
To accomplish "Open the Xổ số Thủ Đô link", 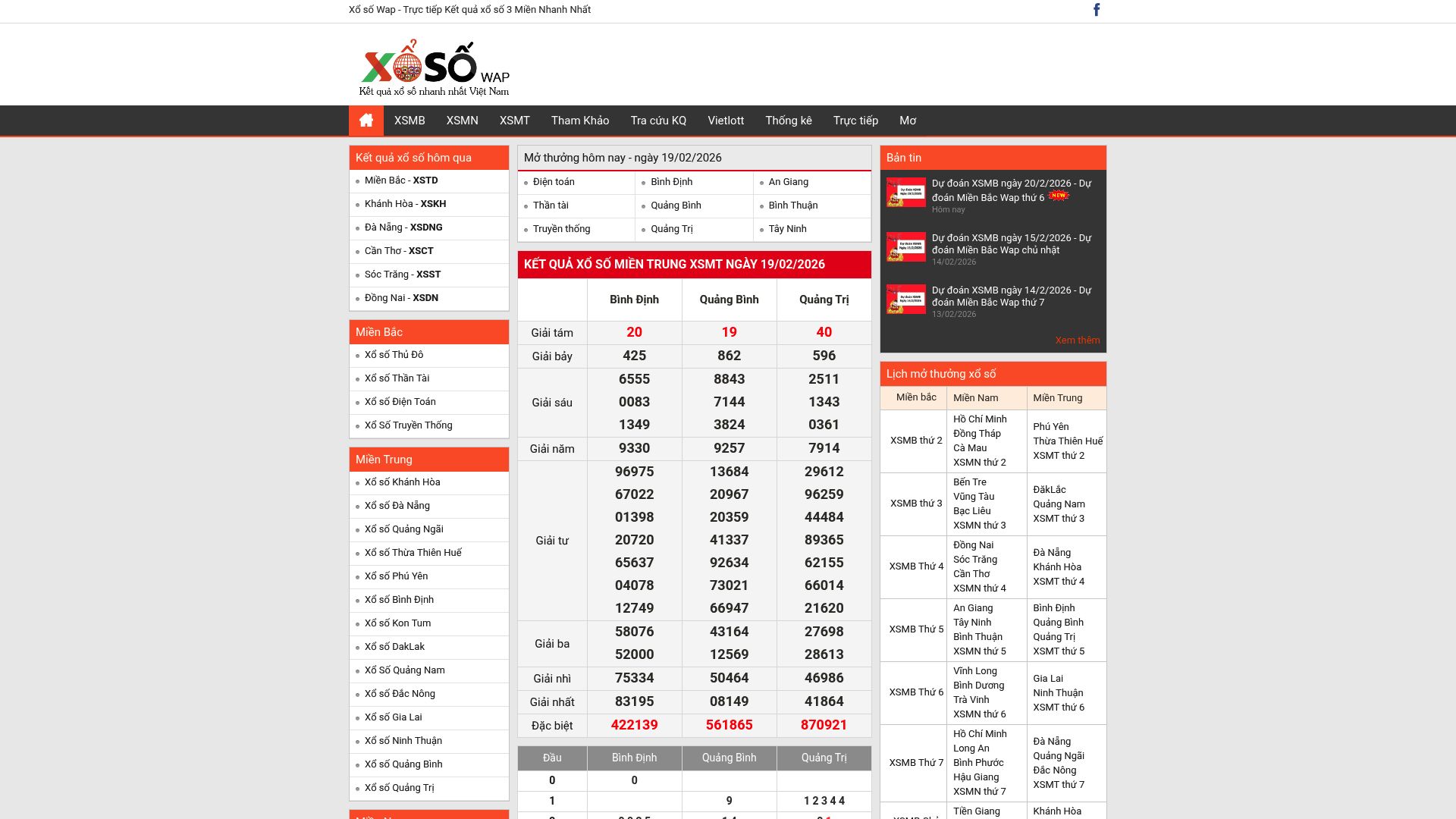I will pyautogui.click(x=394, y=354).
